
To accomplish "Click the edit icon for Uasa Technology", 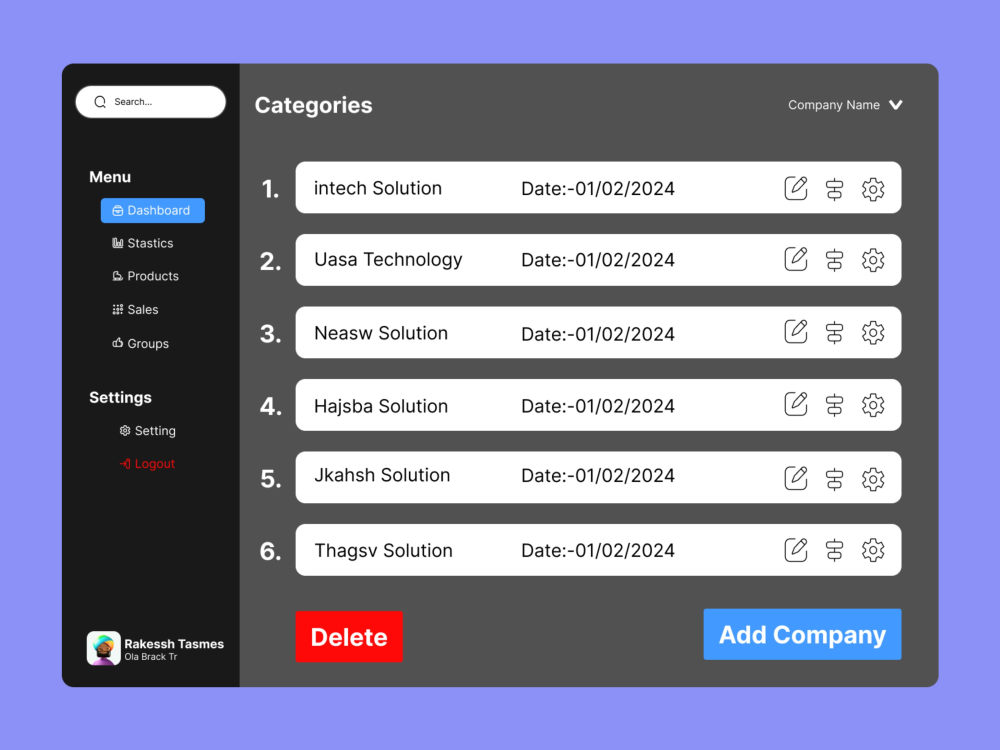I will [796, 259].
